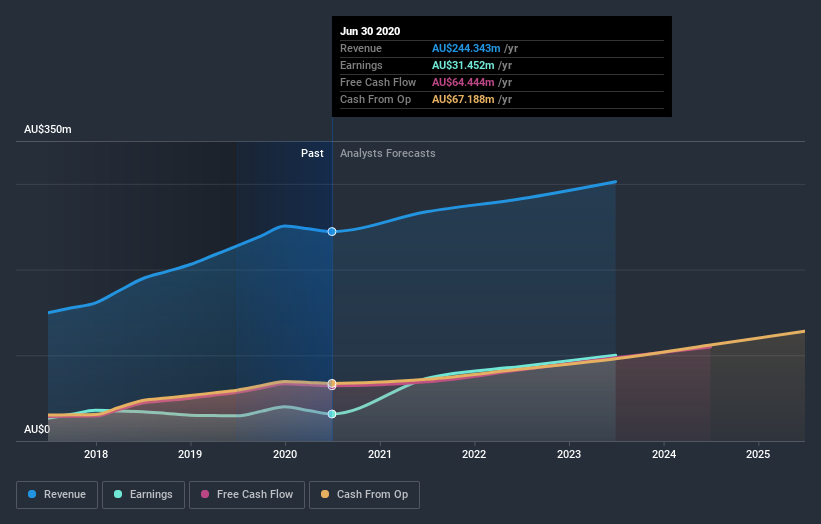821x524 pixels.
Task: Click the orange Cash From Op legend dot
Action: point(325,494)
